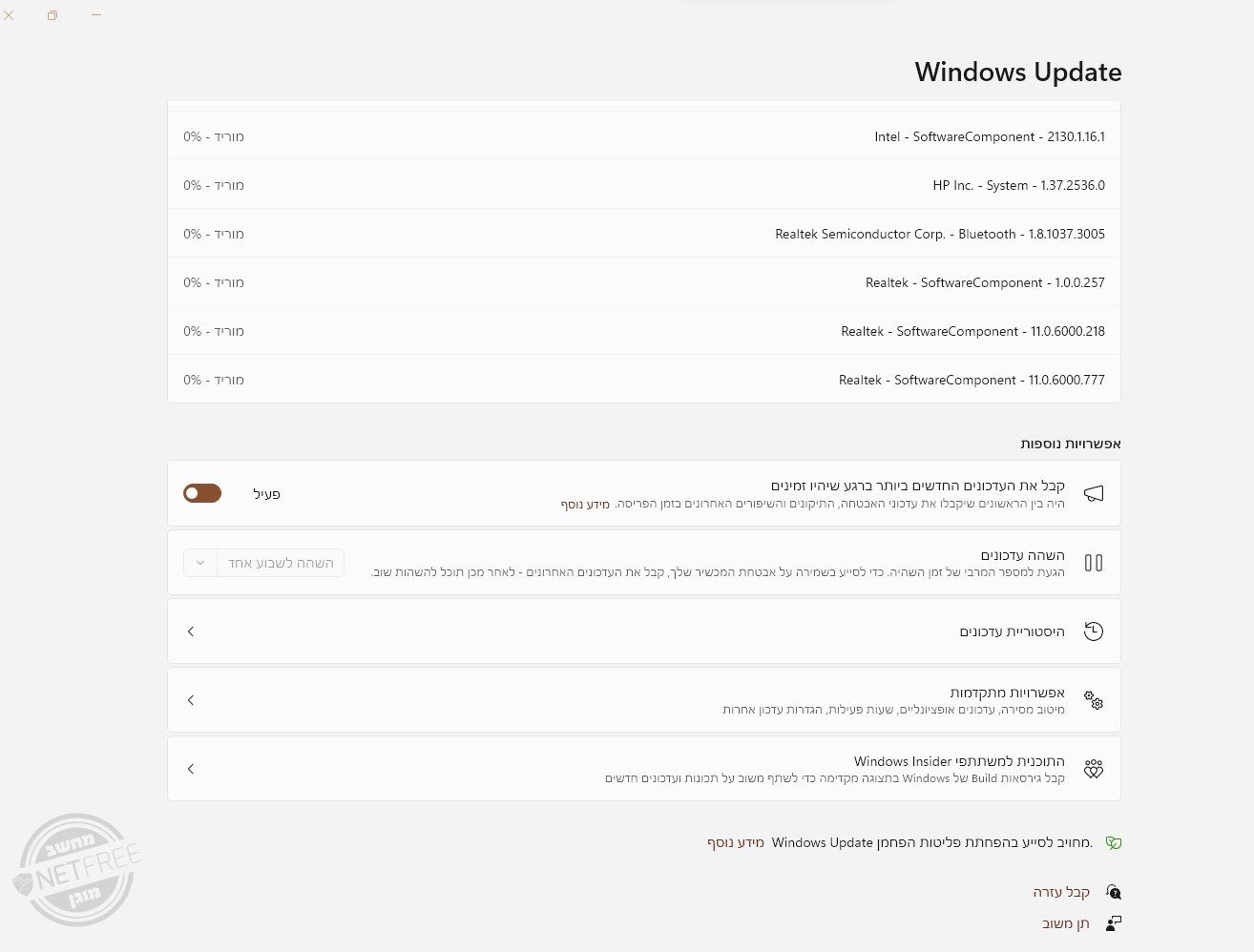Expand the Windows Insider program chevron

pos(191,769)
